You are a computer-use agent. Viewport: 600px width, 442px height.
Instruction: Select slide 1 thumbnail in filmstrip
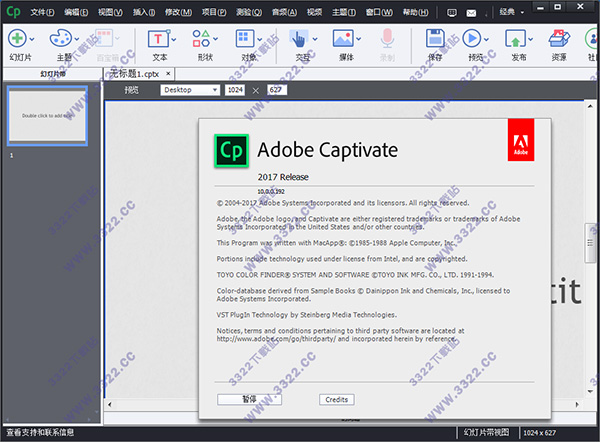[x=47, y=116]
